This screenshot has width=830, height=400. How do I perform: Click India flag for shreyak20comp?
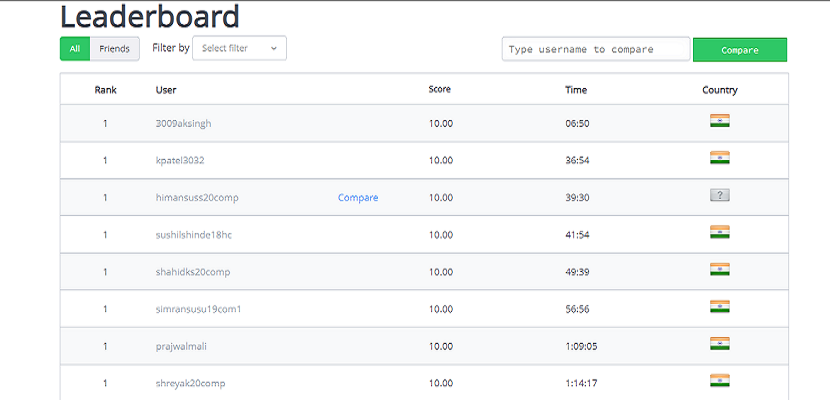[x=719, y=380]
